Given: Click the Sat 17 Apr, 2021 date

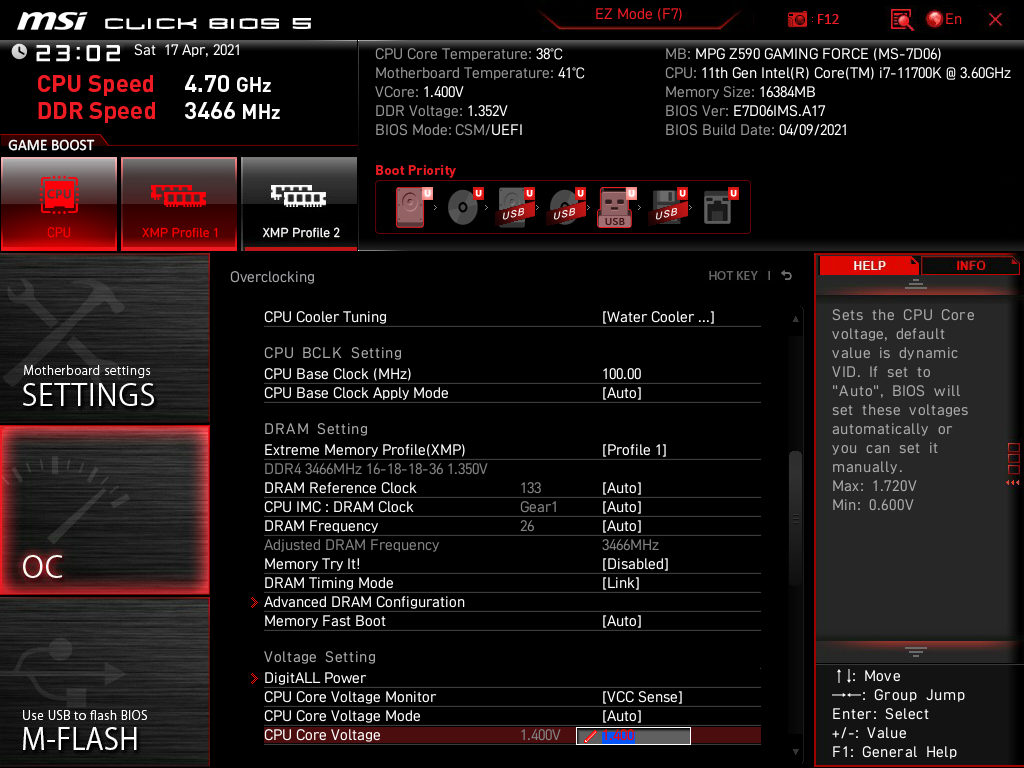Looking at the screenshot, I should pos(187,50).
